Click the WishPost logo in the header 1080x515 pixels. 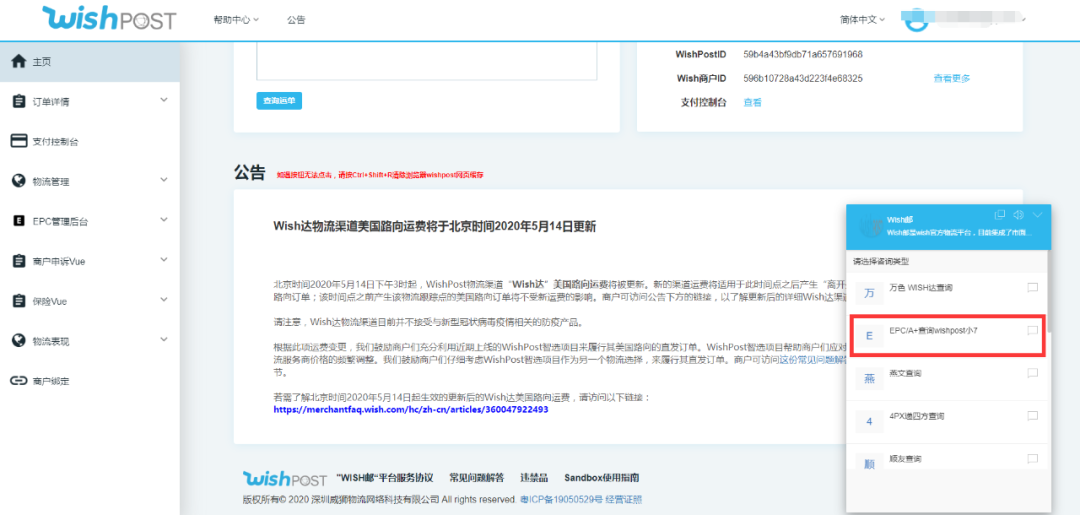[x=109, y=19]
